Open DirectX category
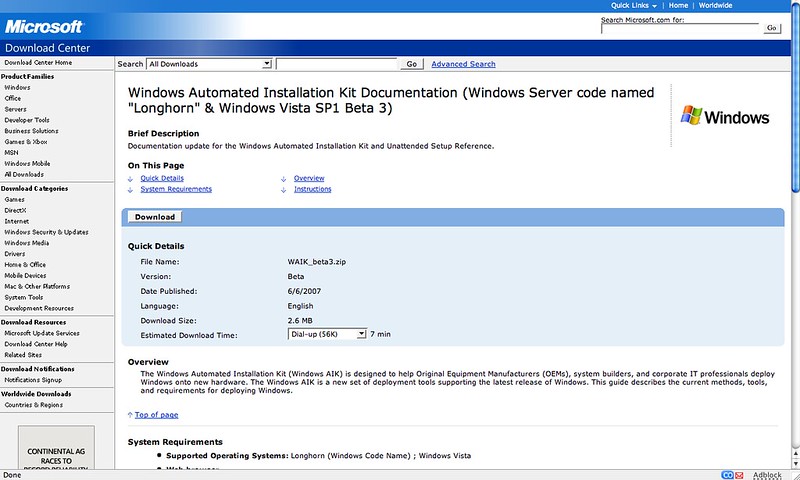800x480 pixels. pyautogui.click(x=15, y=210)
